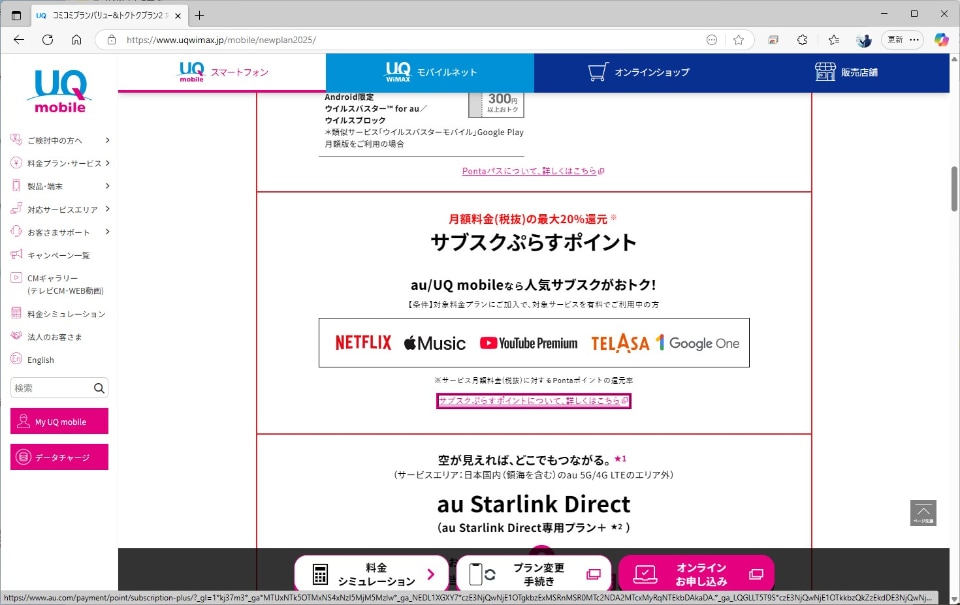Click the UQ mobile logo

point(59,91)
